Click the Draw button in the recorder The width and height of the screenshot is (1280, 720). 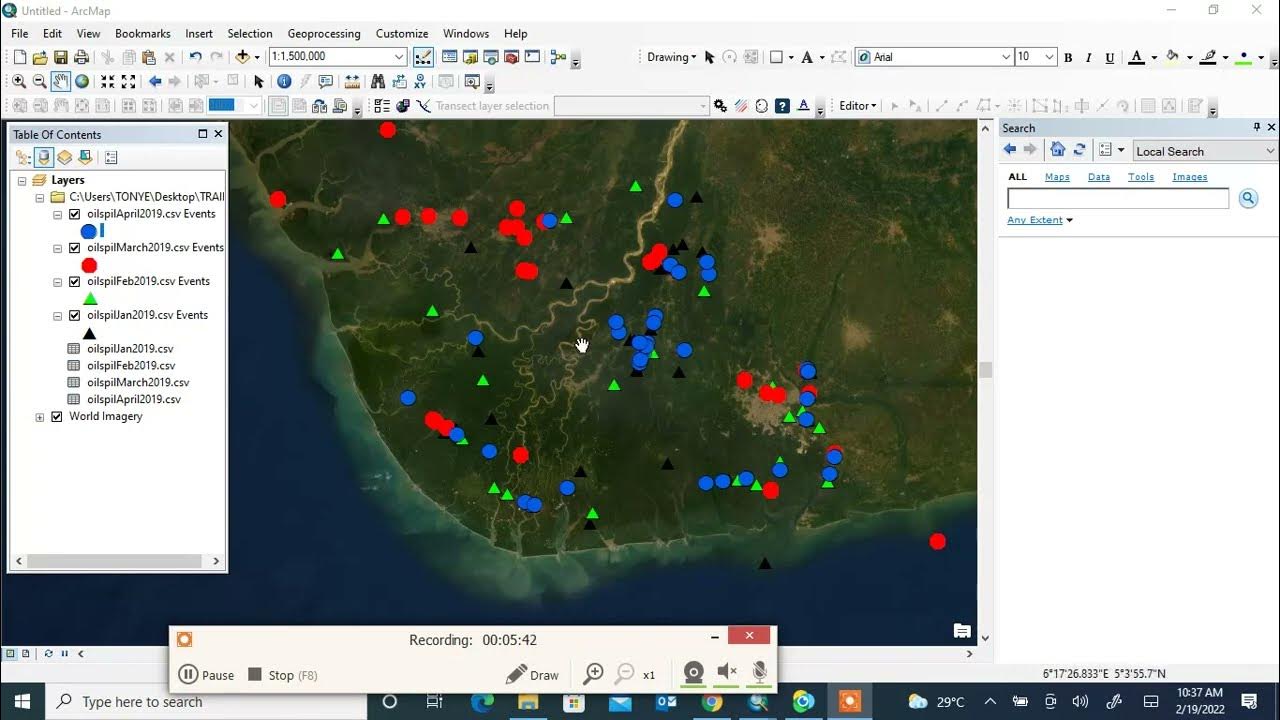pos(532,675)
